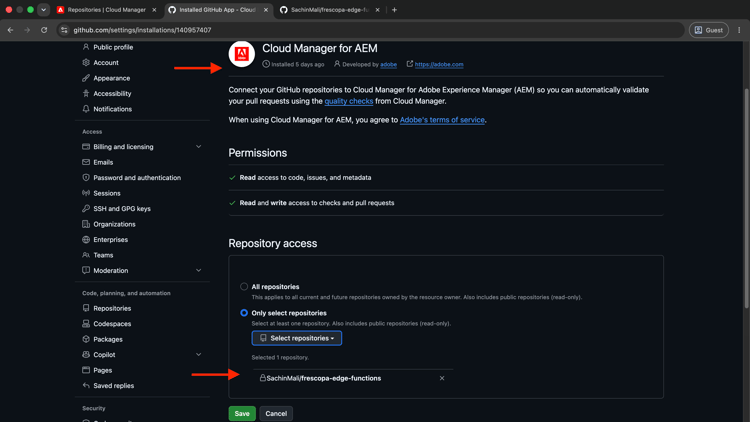The width and height of the screenshot is (750, 422).
Task: Open the https://adobe.com link
Action: [x=439, y=65]
